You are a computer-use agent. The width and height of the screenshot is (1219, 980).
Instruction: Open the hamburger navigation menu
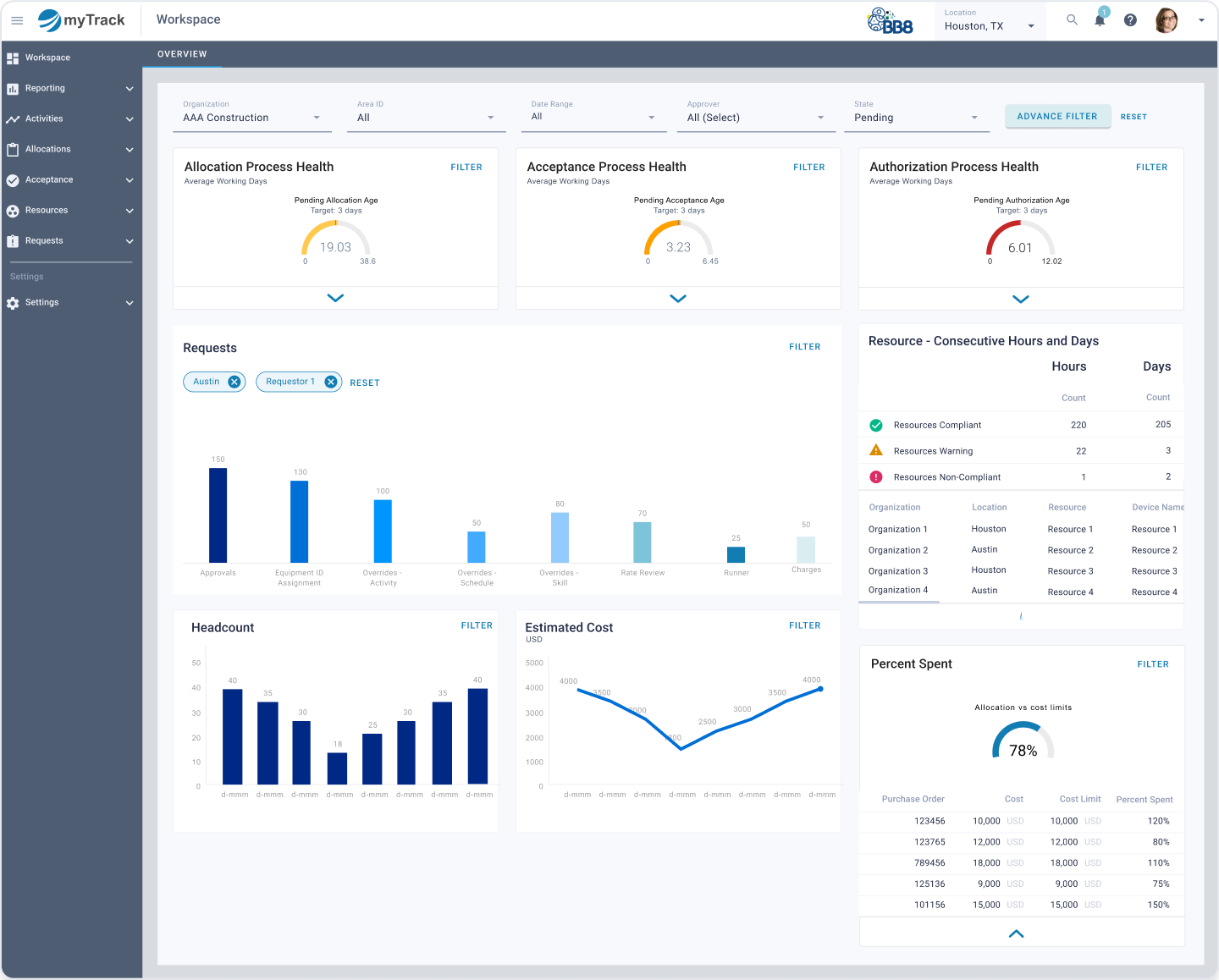pyautogui.click(x=17, y=20)
